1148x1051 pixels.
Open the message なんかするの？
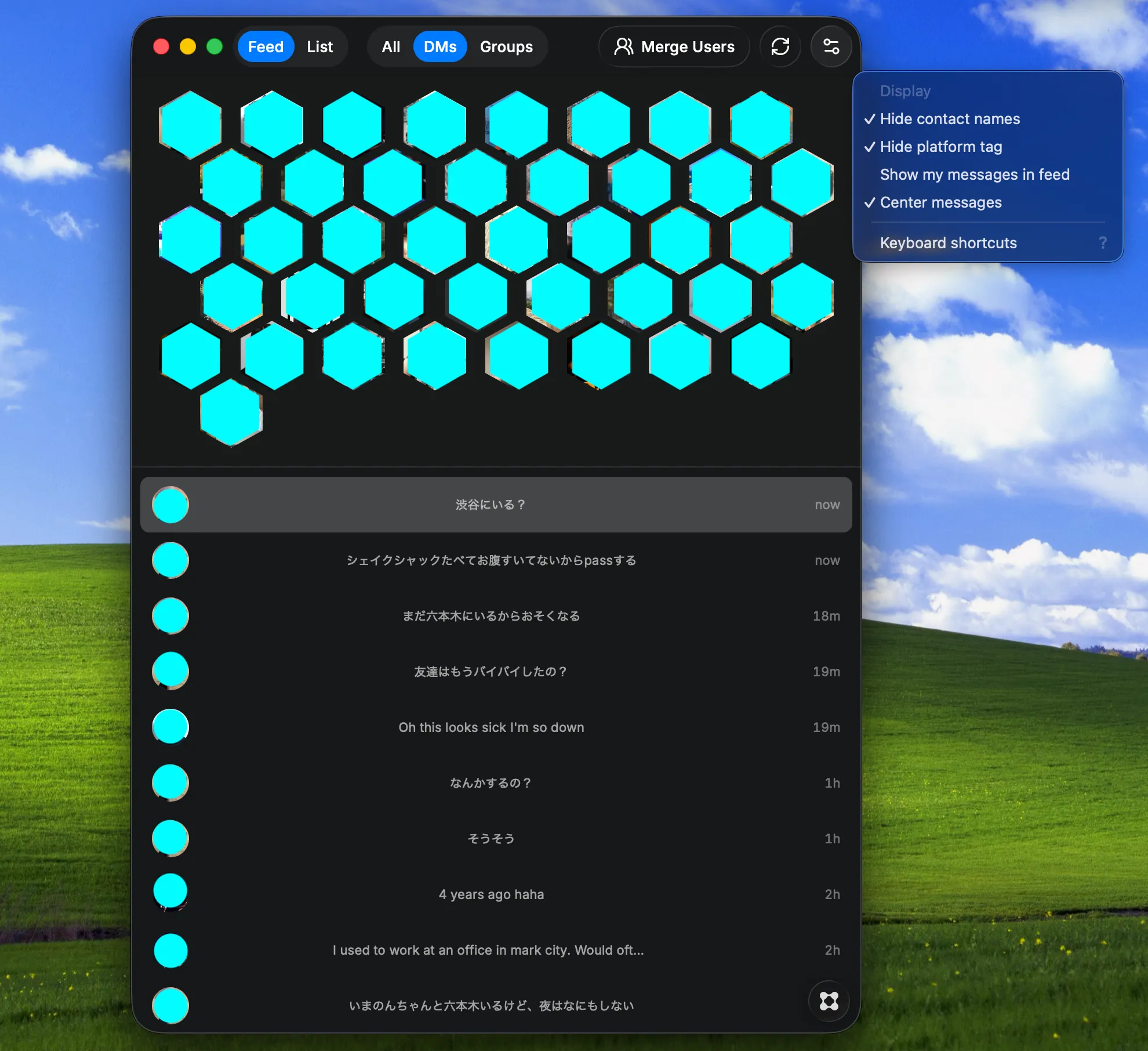click(496, 783)
